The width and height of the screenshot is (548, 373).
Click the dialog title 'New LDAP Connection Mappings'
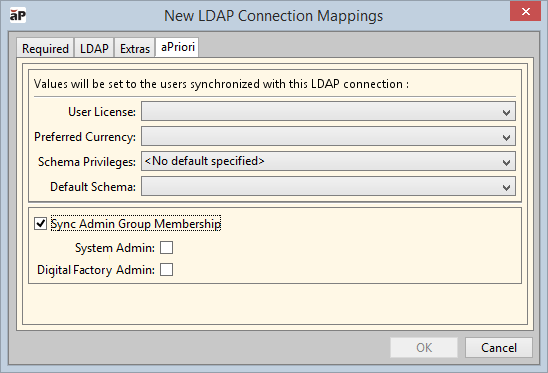(274, 16)
